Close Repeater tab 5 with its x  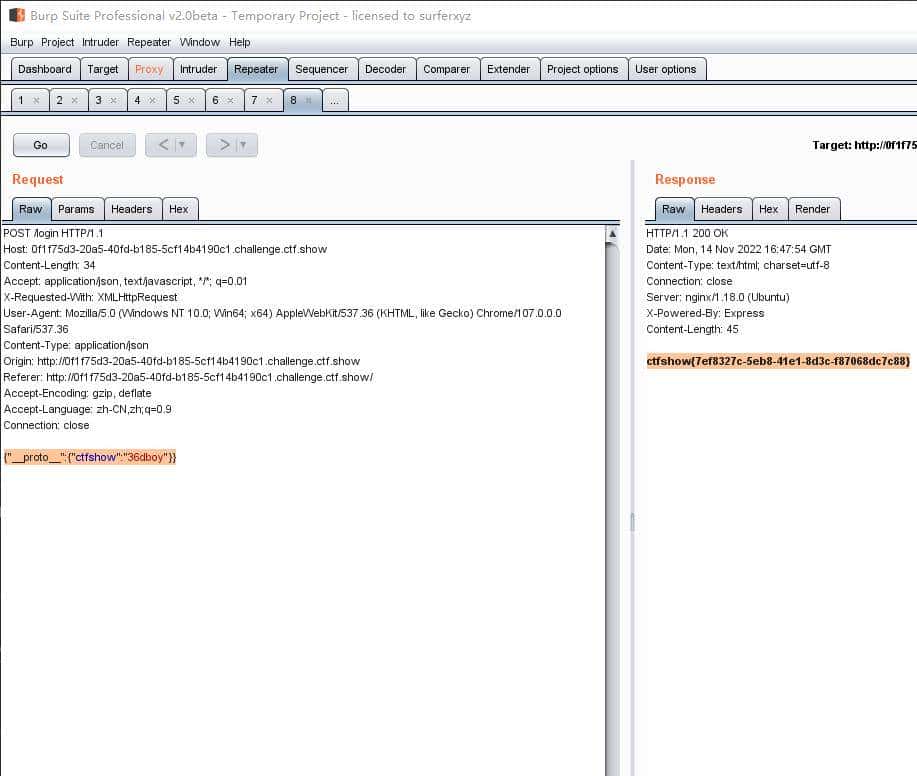pyautogui.click(x=191, y=101)
